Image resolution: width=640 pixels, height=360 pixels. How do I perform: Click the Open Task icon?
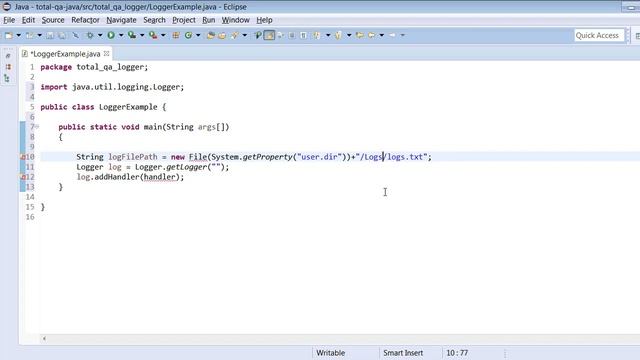[x=222, y=36]
